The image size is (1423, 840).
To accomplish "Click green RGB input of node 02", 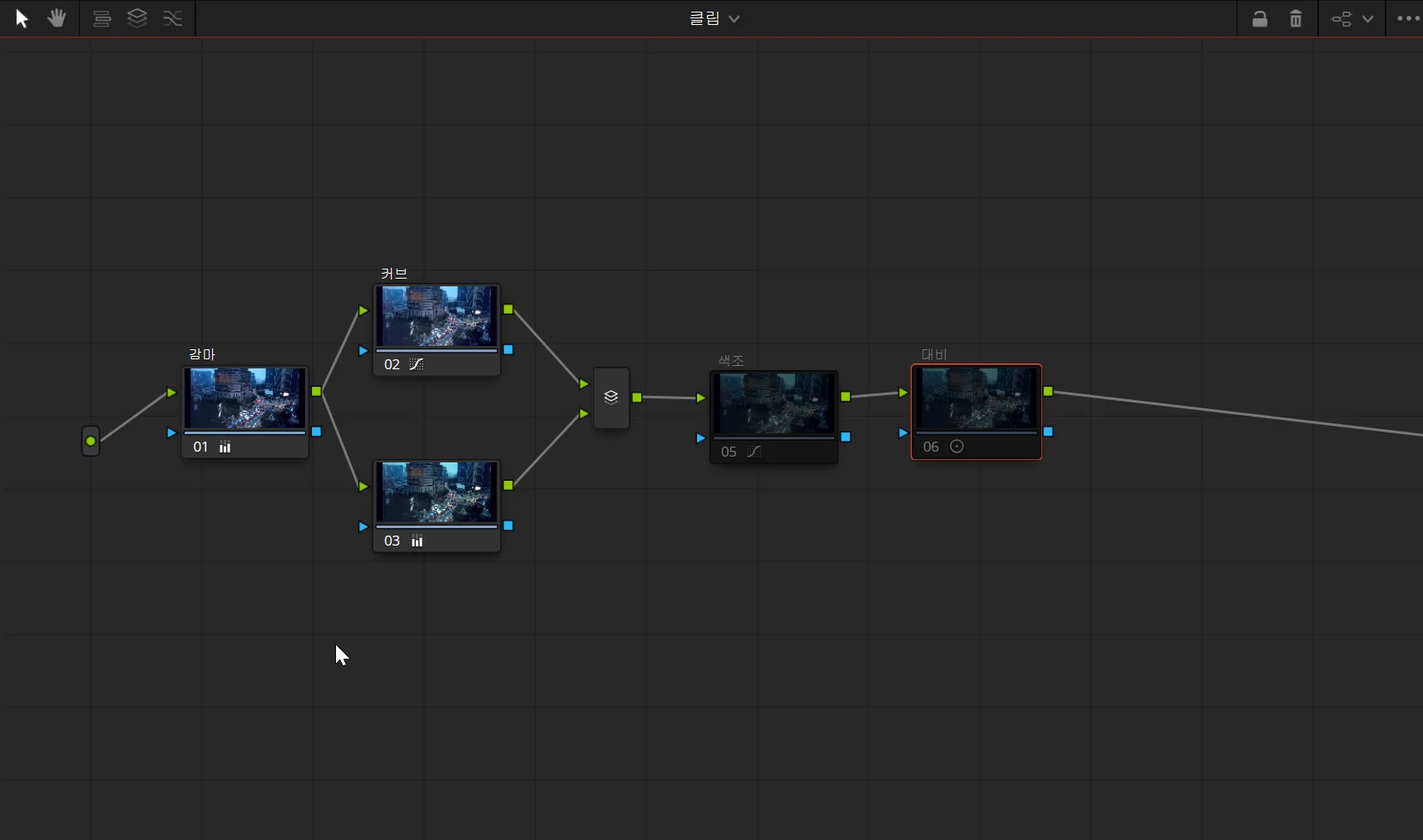I will click(363, 310).
